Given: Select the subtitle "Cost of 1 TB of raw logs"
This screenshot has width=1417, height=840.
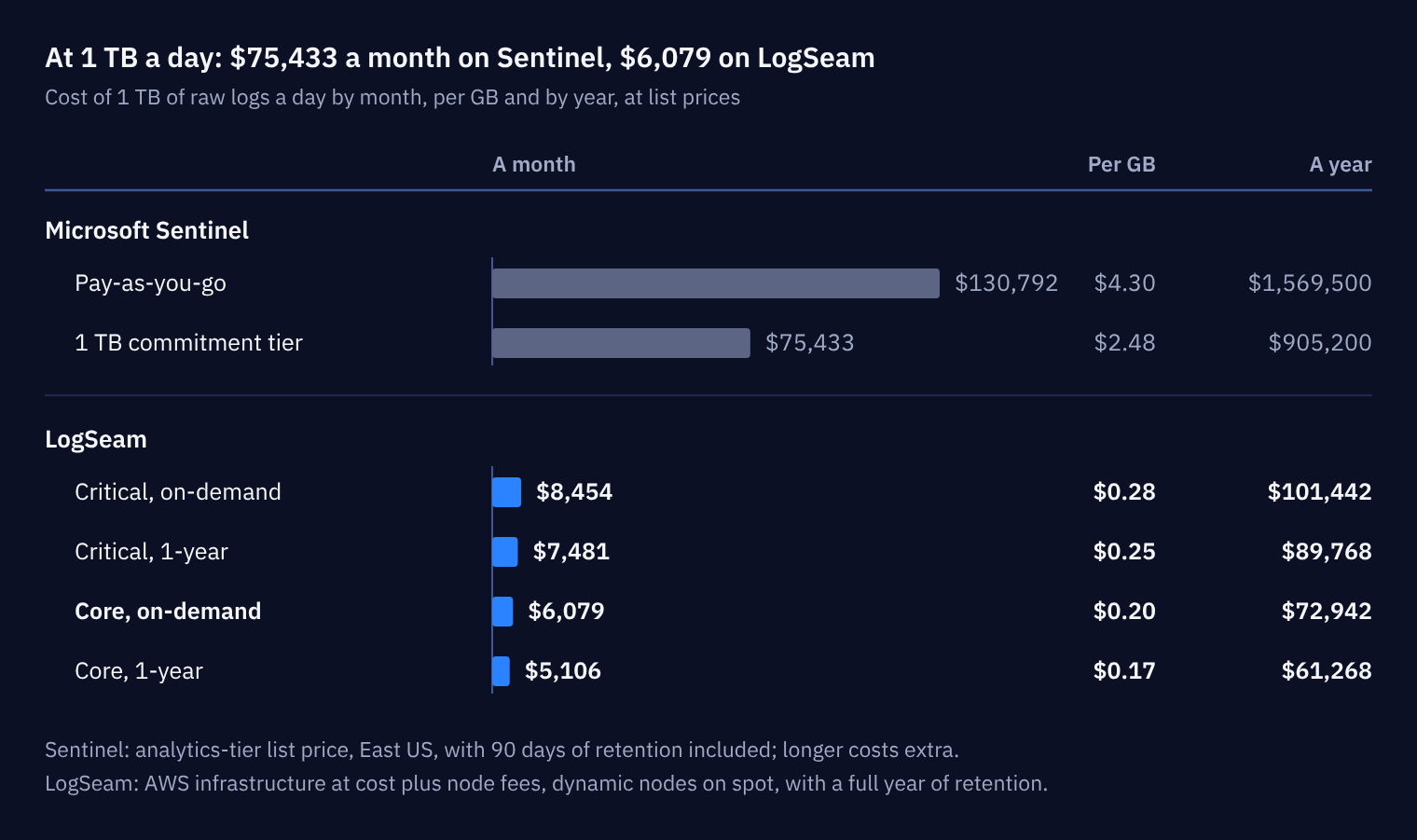Looking at the screenshot, I should pyautogui.click(x=392, y=98).
